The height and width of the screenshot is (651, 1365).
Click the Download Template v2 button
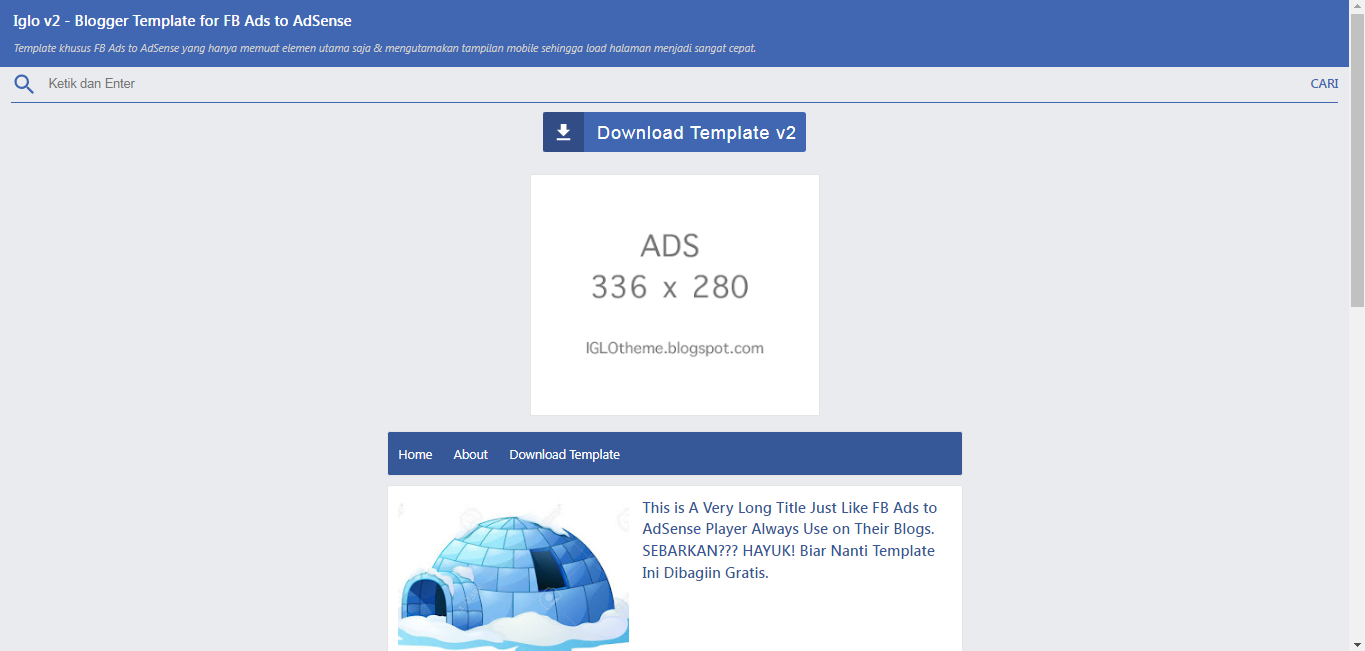tap(674, 132)
